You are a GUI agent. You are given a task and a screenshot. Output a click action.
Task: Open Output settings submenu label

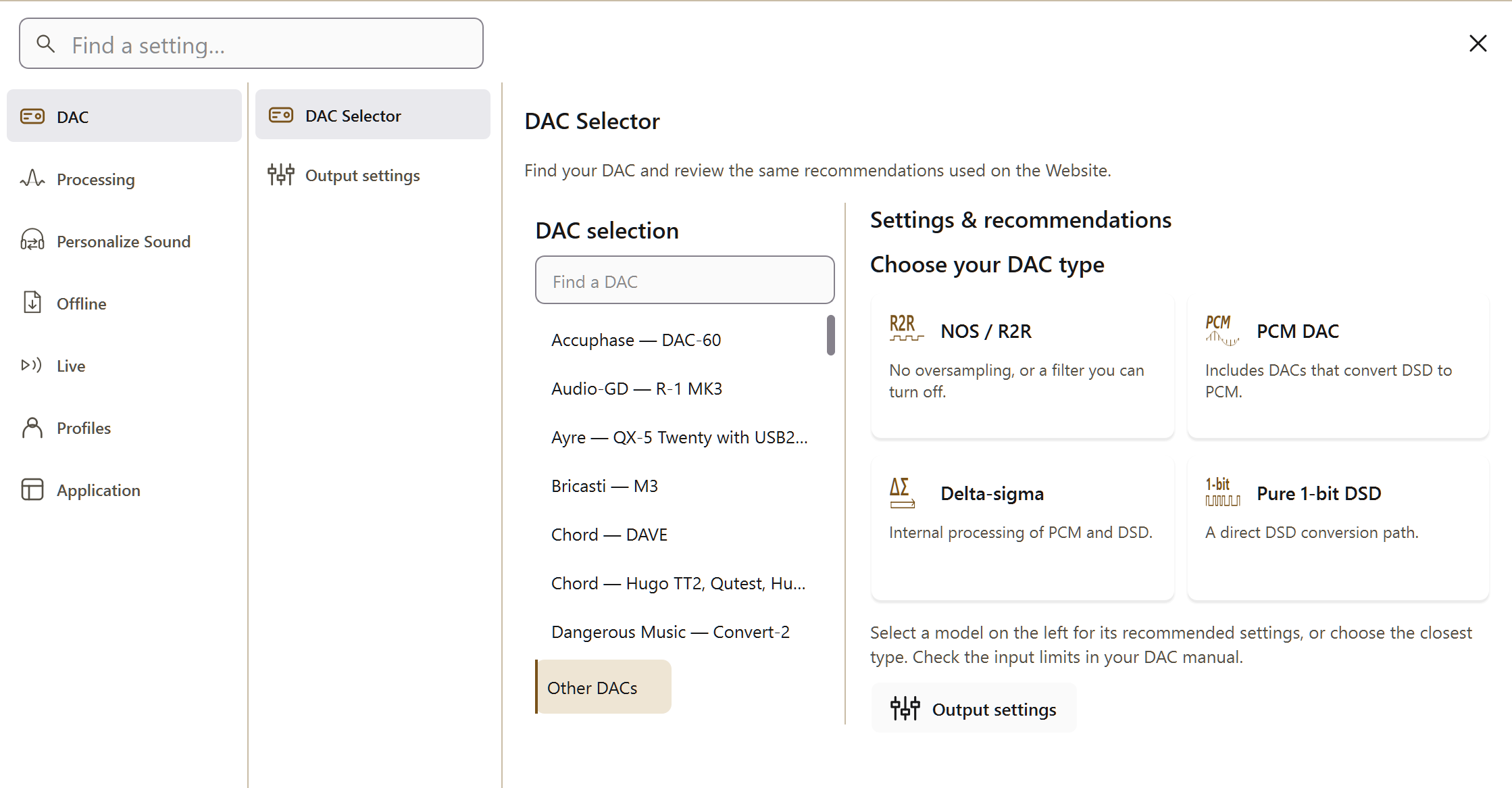pyautogui.click(x=363, y=175)
